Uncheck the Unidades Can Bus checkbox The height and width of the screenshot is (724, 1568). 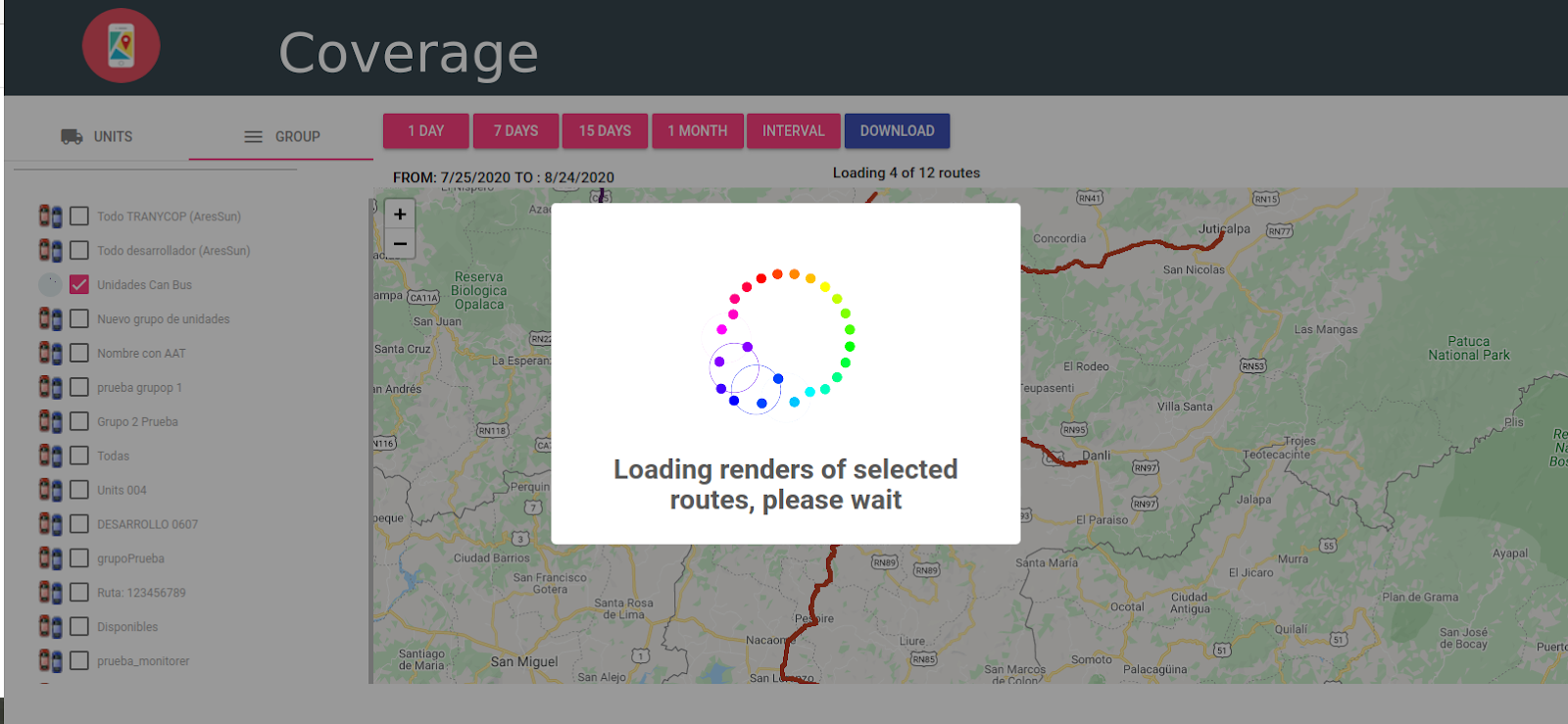[79, 284]
